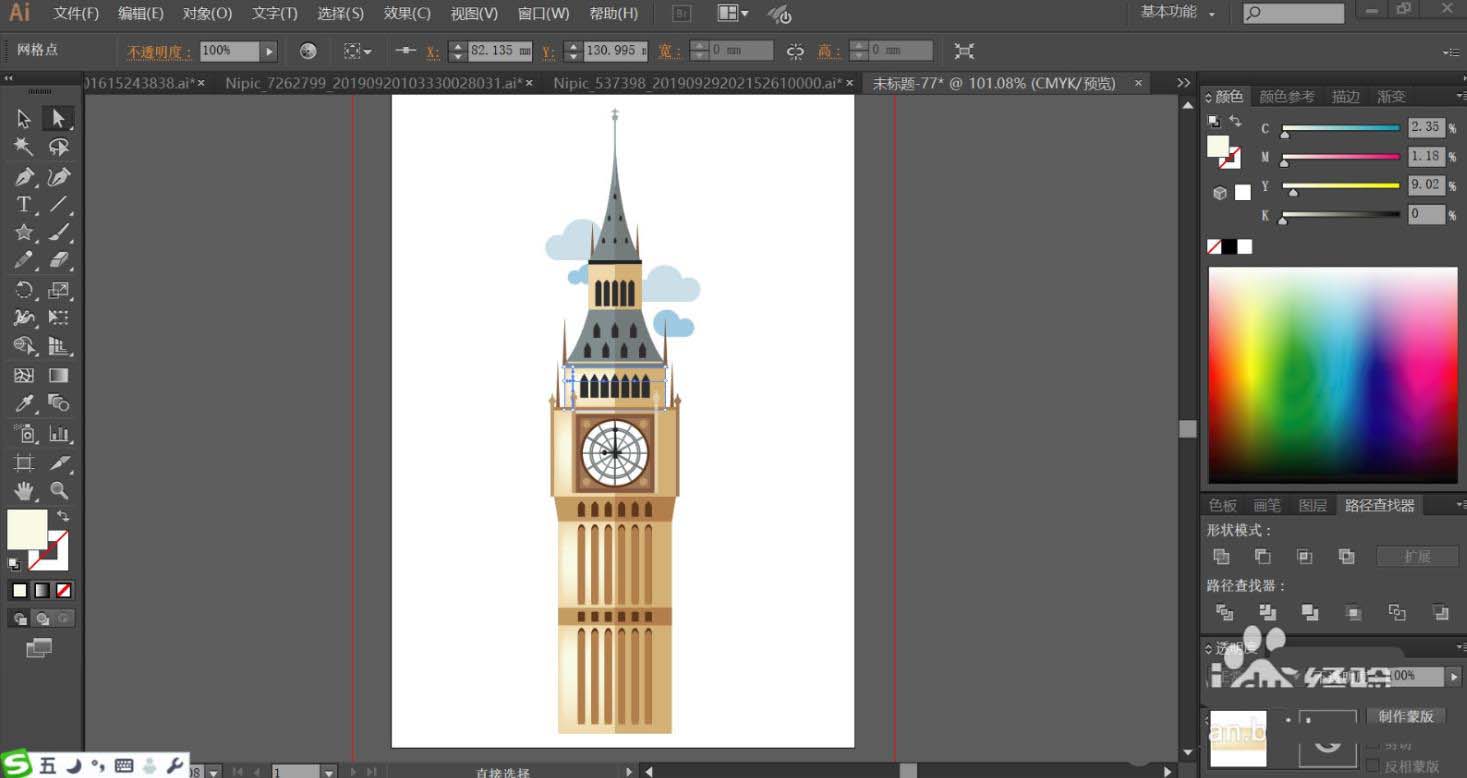Screen dimensions: 1467x778
Task: Open the opacity 100% dropdown arrow
Action: 269,51
